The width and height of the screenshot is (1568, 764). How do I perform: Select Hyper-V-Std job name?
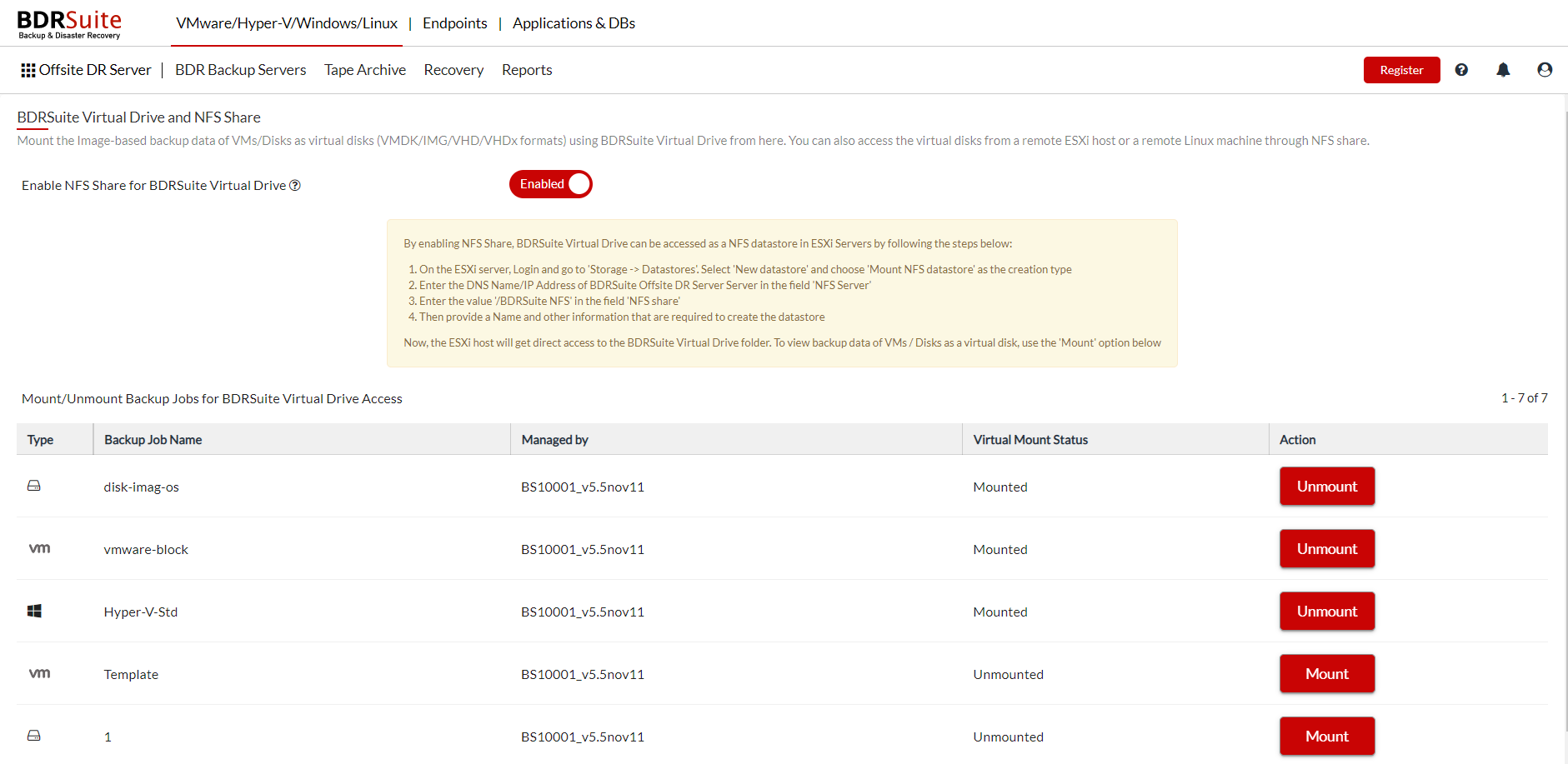pos(141,612)
